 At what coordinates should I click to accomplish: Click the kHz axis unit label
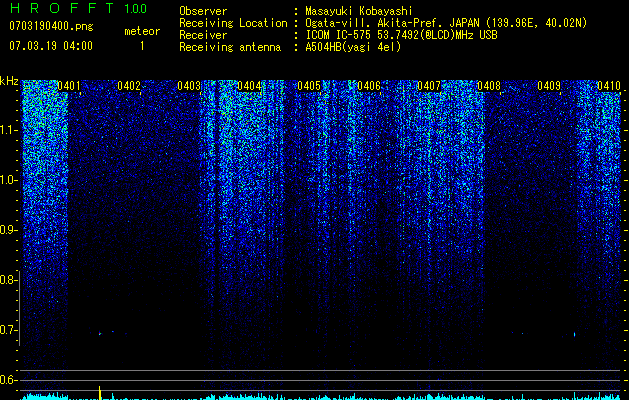pyautogui.click(x=9, y=81)
